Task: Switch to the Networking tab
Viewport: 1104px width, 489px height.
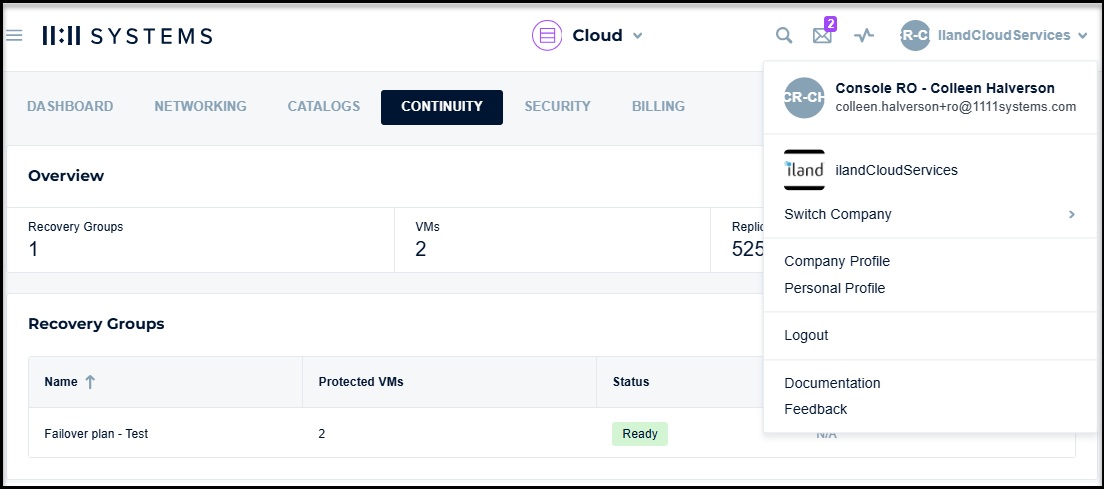Action: (200, 106)
